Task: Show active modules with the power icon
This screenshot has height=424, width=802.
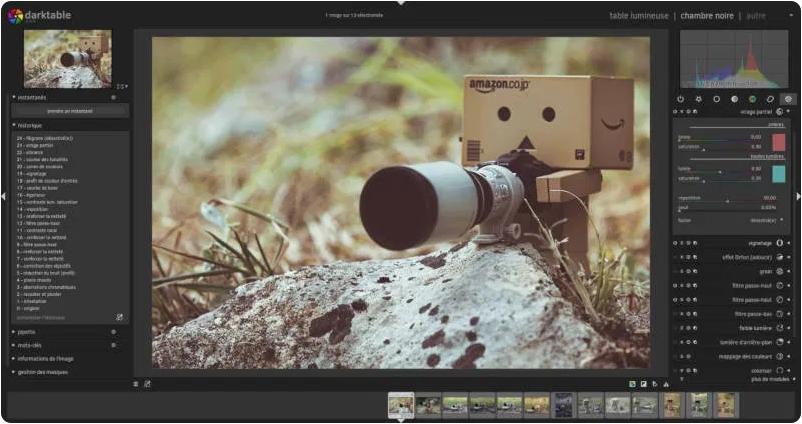Action: click(680, 99)
